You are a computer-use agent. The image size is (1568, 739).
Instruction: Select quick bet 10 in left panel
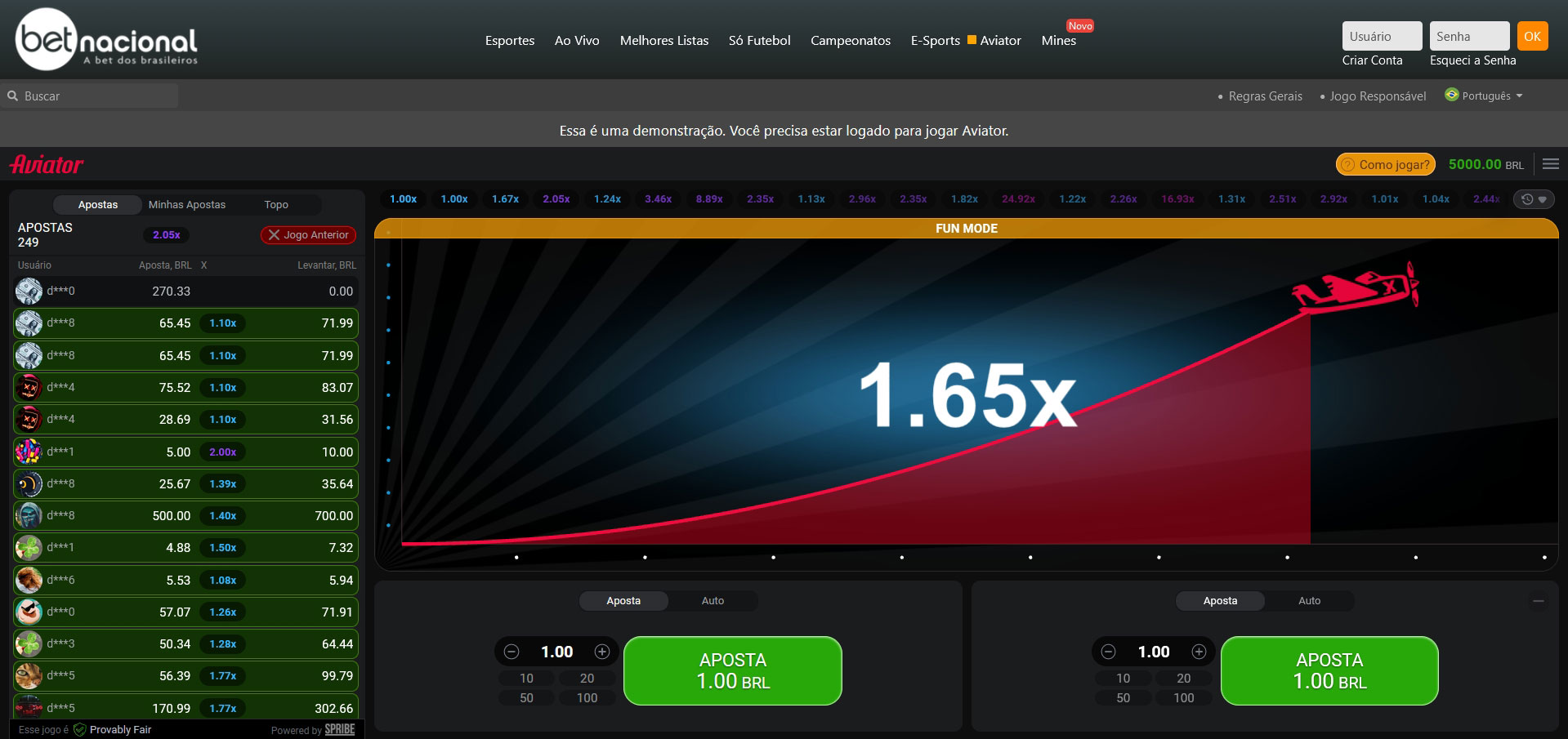tap(526, 678)
